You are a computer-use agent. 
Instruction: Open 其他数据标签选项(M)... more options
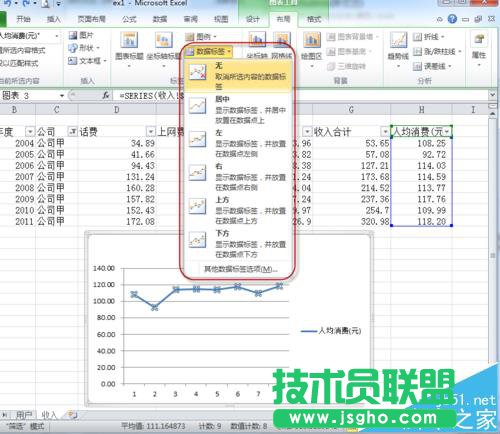(x=241, y=269)
